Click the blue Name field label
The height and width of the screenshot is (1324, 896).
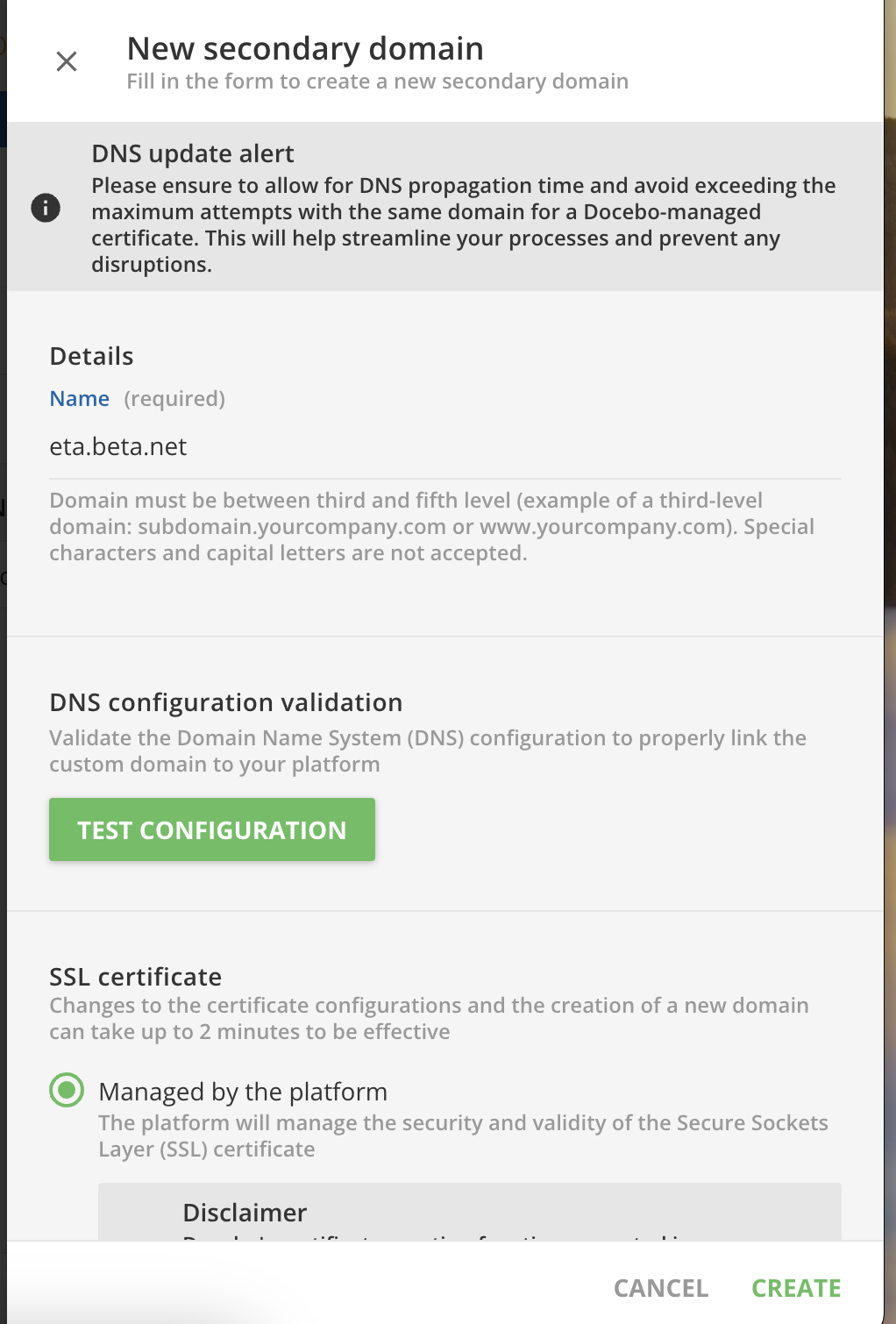80,399
